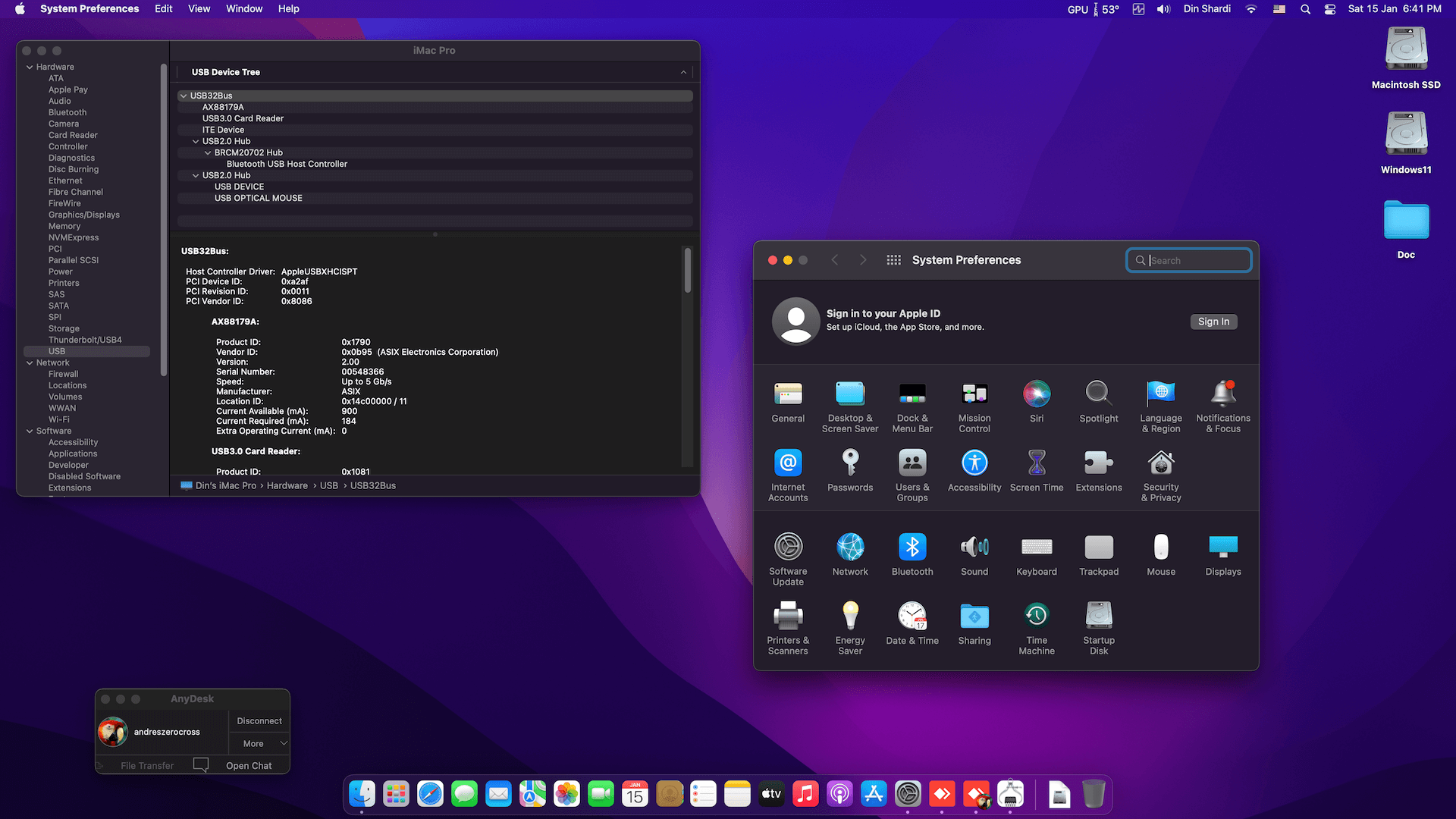
Task: Open the AnyDesk More dropdown
Action: click(x=259, y=744)
